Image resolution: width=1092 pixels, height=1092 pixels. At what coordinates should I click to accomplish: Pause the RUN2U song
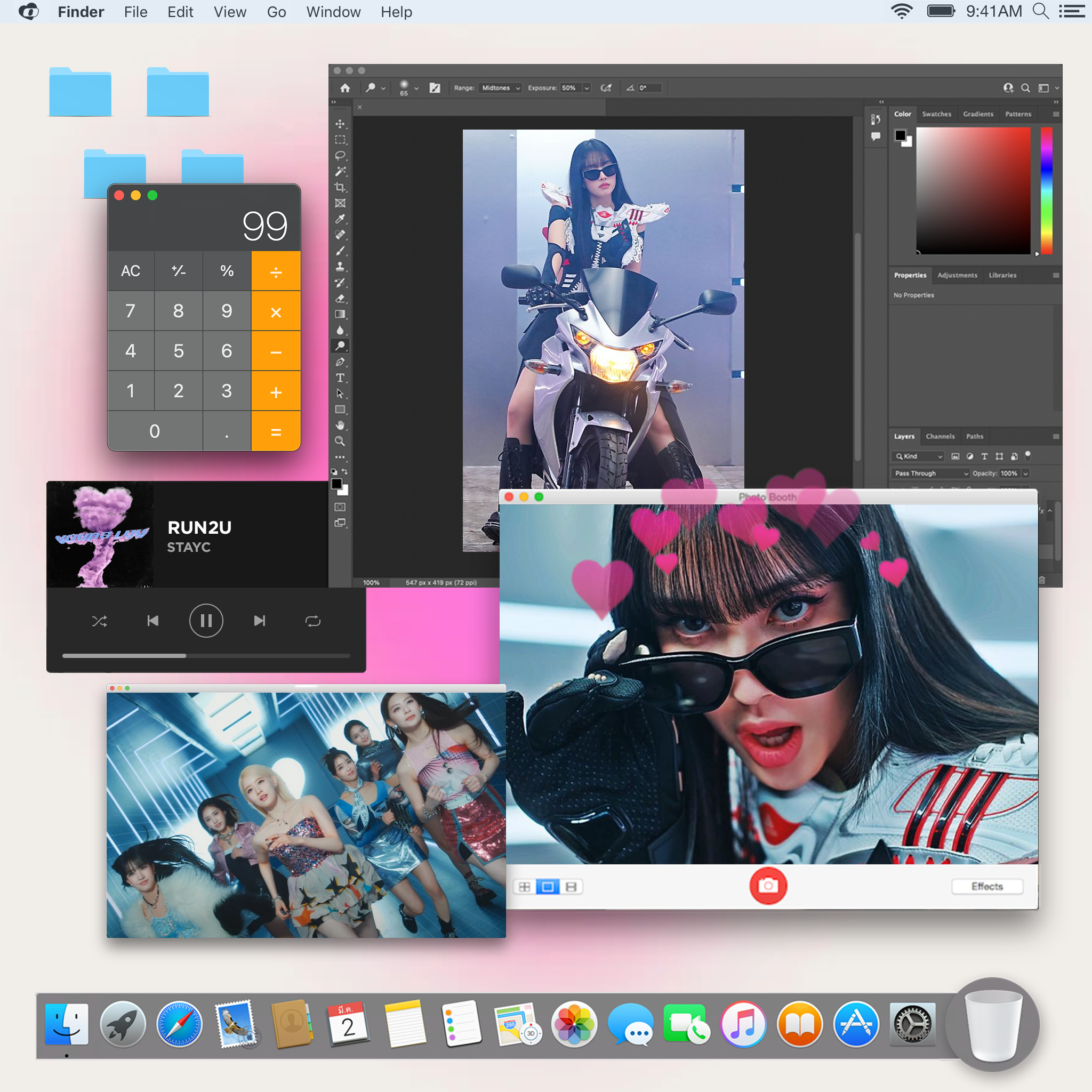[206, 621]
